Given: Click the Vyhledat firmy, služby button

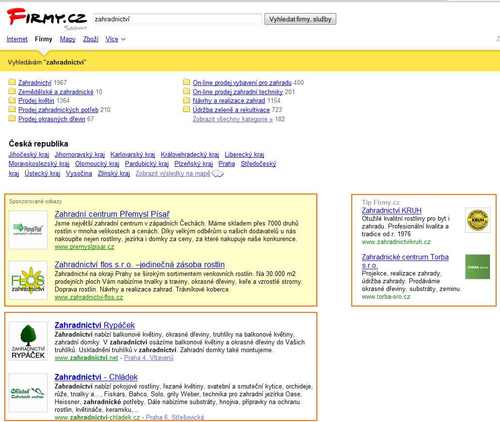Looking at the screenshot, I should tap(300, 19).
